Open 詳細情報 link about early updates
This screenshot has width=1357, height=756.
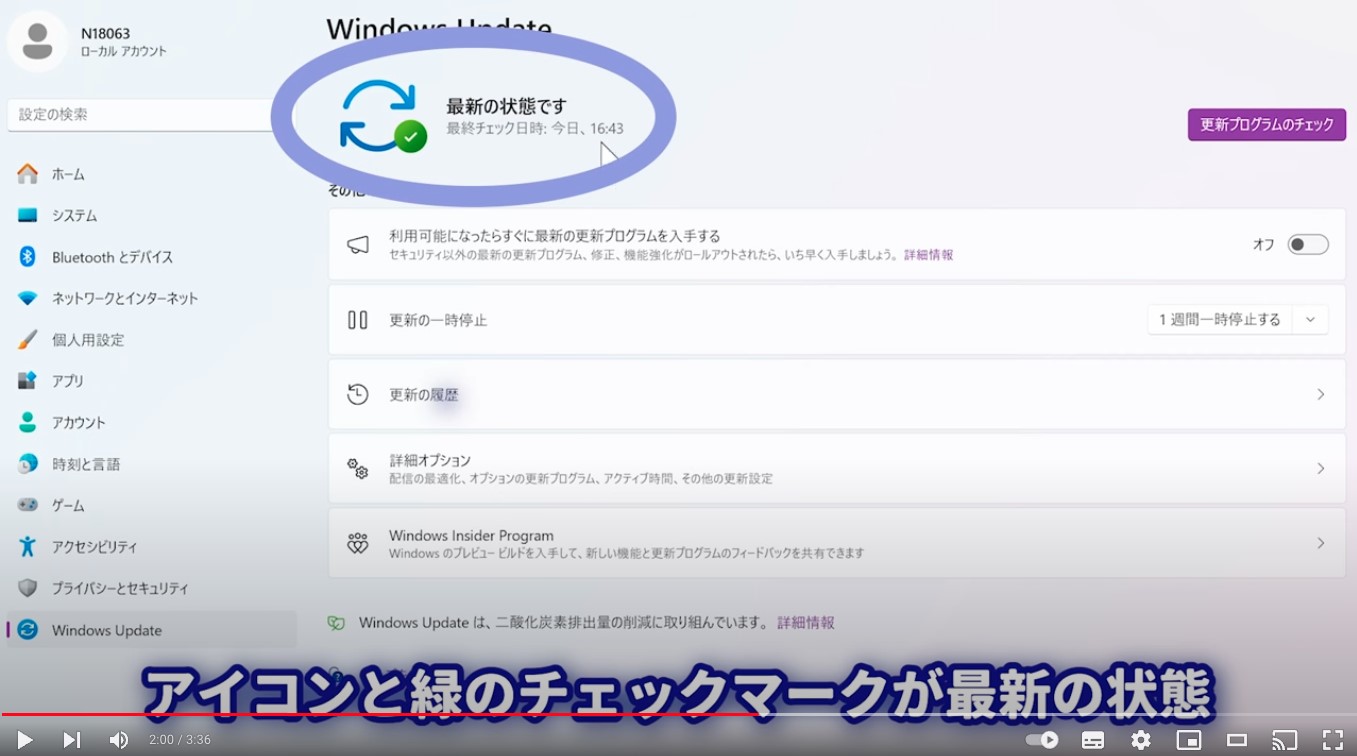(929, 255)
